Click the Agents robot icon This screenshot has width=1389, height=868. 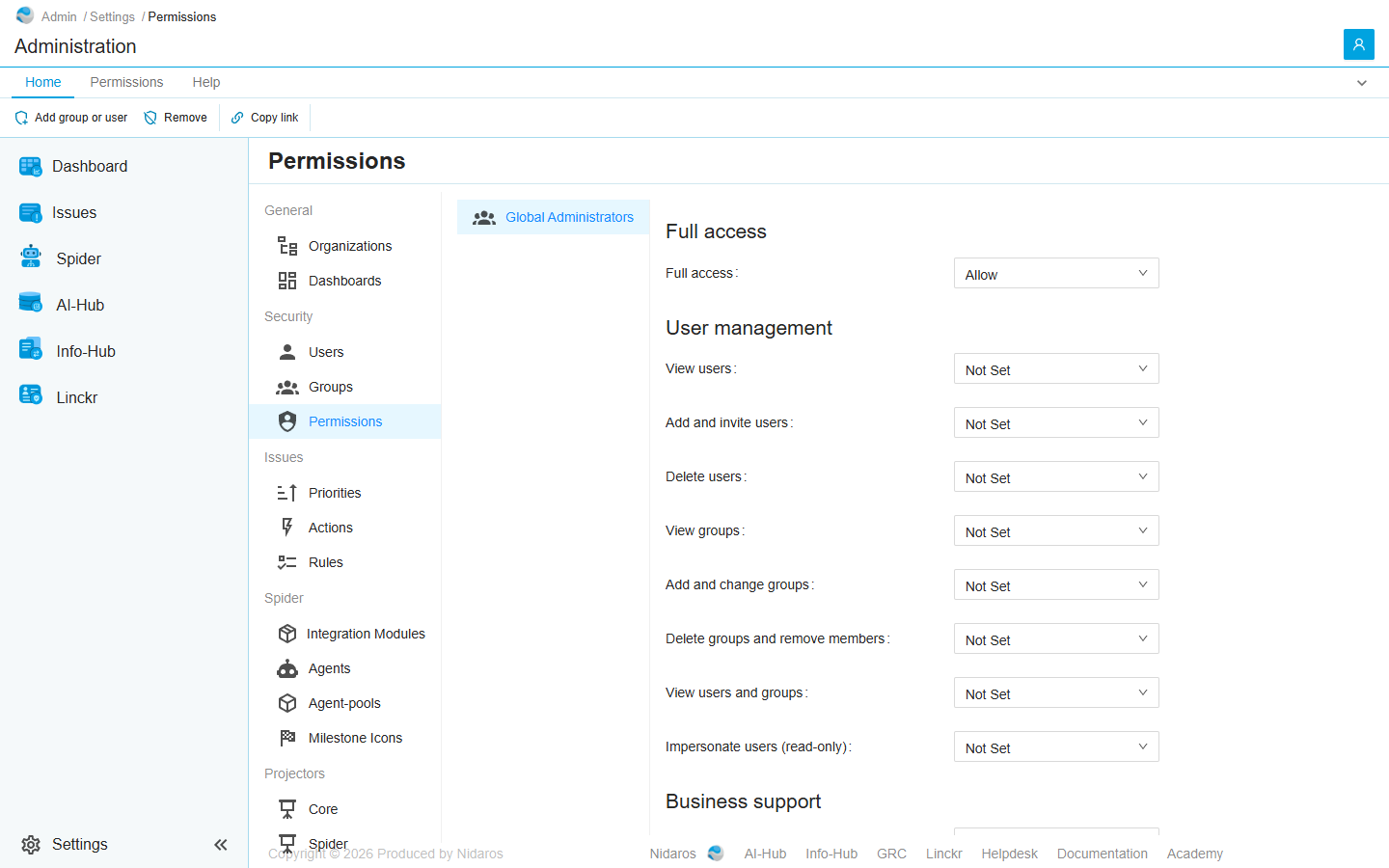point(287,668)
